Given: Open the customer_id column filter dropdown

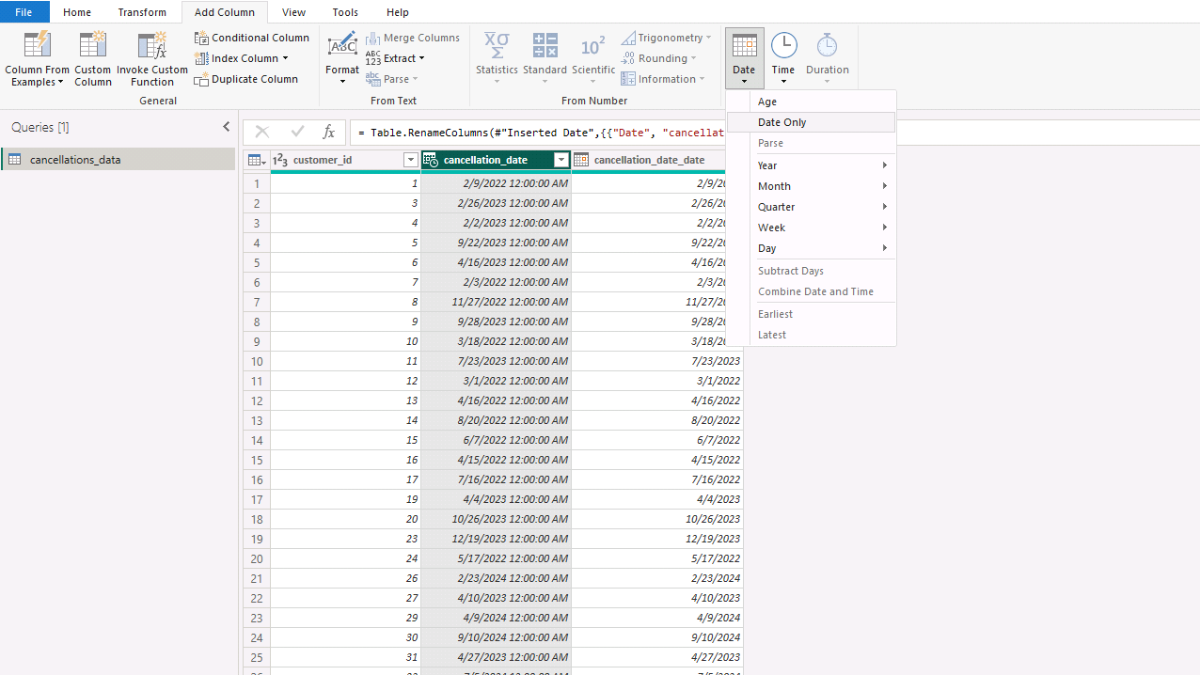Looking at the screenshot, I should click(x=410, y=160).
